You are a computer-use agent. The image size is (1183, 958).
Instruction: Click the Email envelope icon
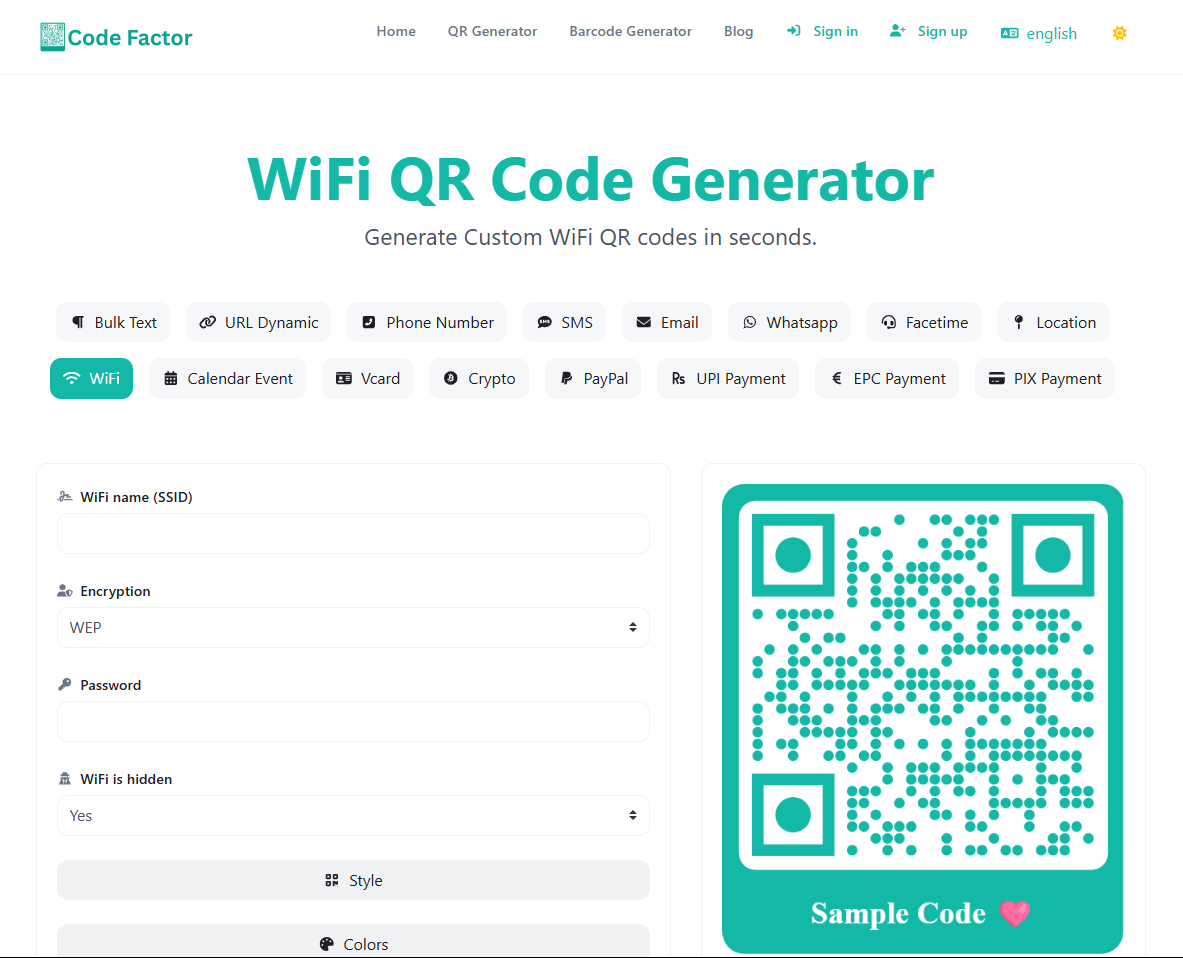(x=644, y=322)
